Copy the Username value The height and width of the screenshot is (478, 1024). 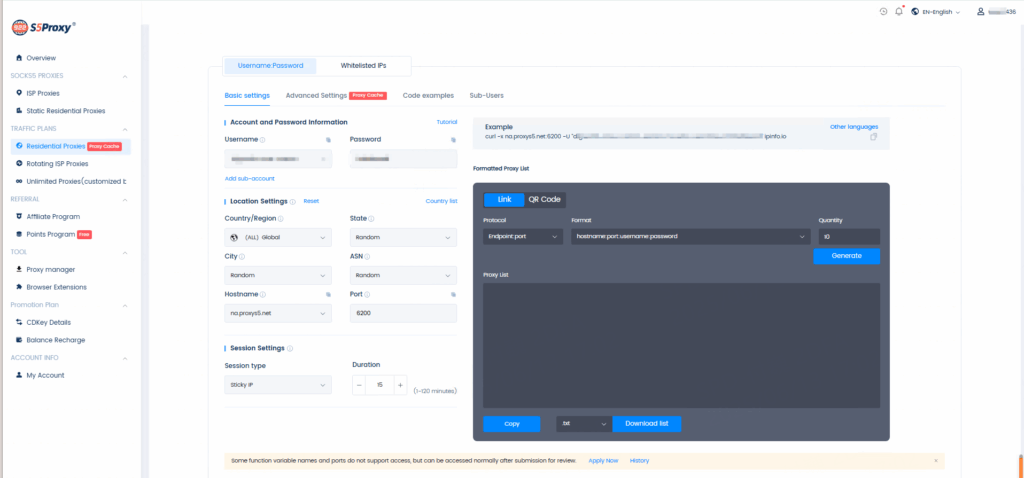pos(328,140)
